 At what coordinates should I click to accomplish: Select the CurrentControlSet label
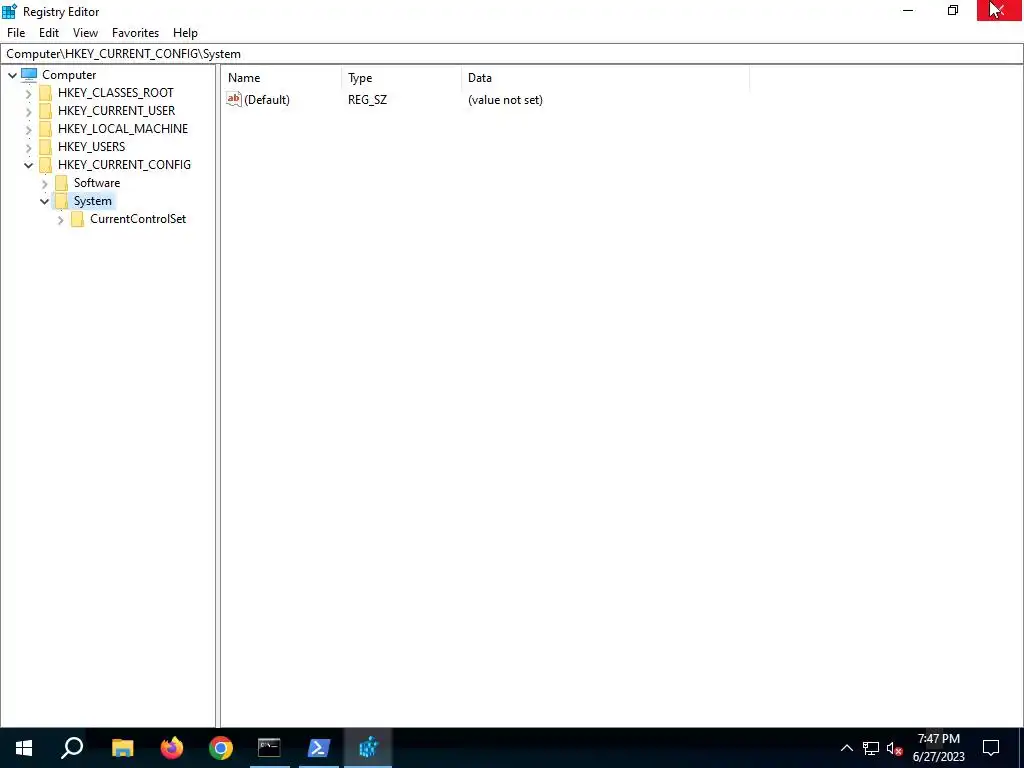(138, 219)
